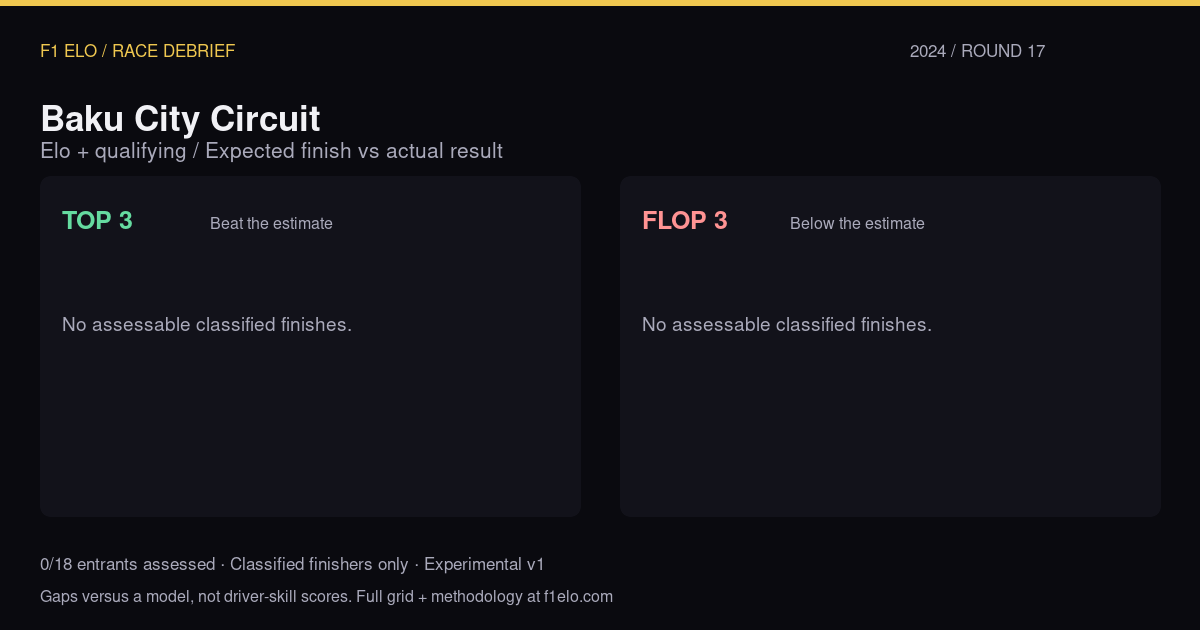Click the Beat the estimate label
The width and height of the screenshot is (1200, 630).
coord(271,224)
